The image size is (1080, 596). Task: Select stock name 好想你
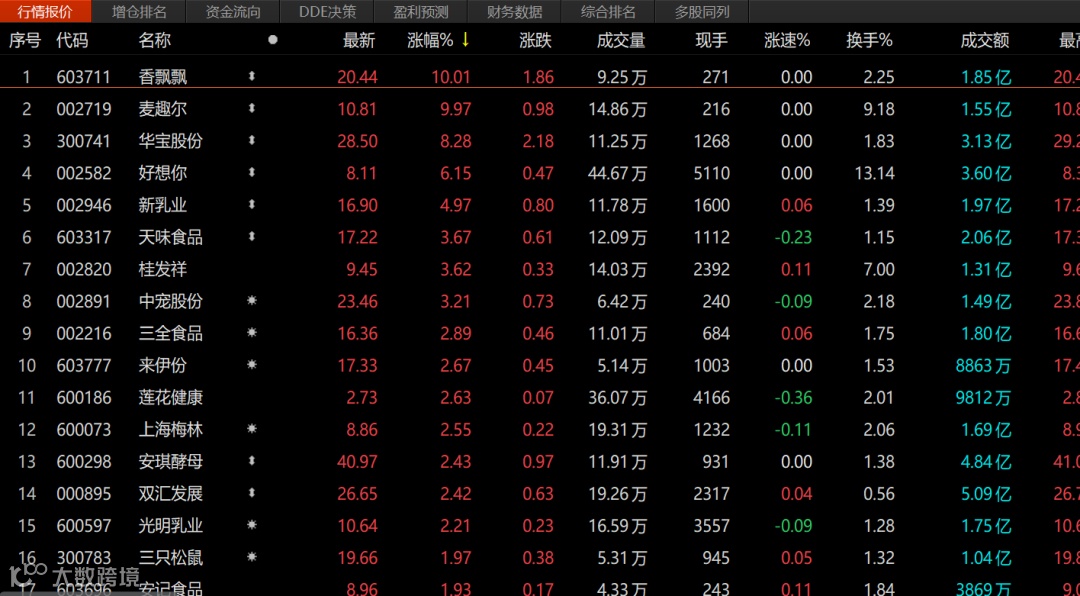click(163, 173)
